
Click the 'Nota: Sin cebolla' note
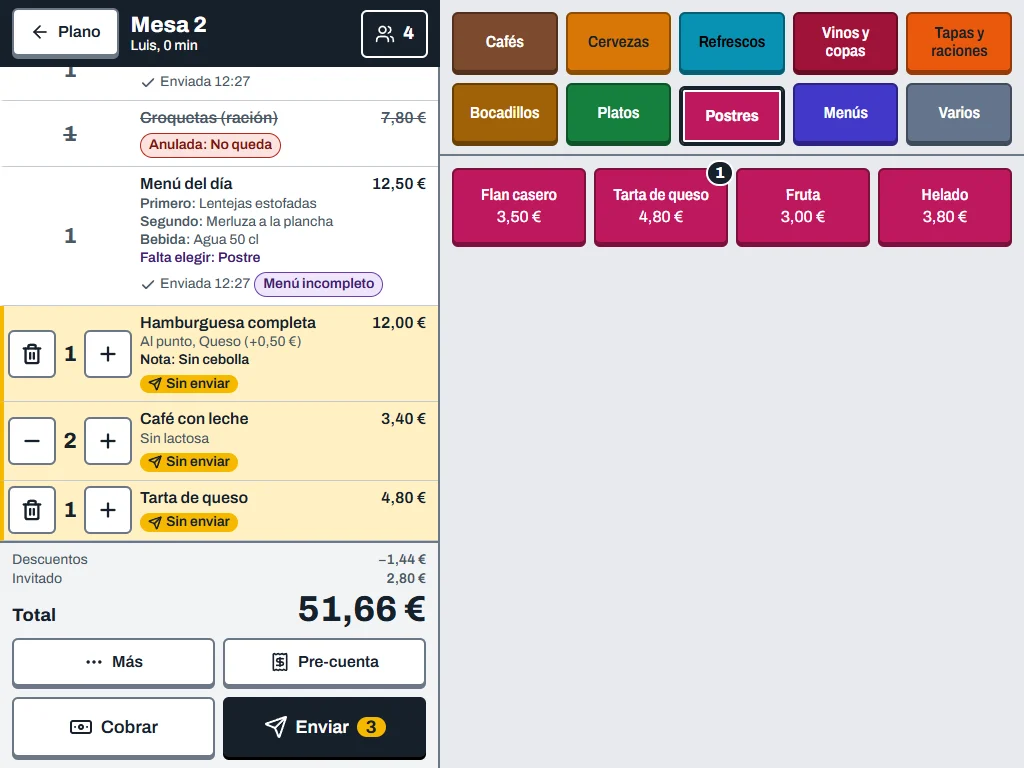pos(195,359)
